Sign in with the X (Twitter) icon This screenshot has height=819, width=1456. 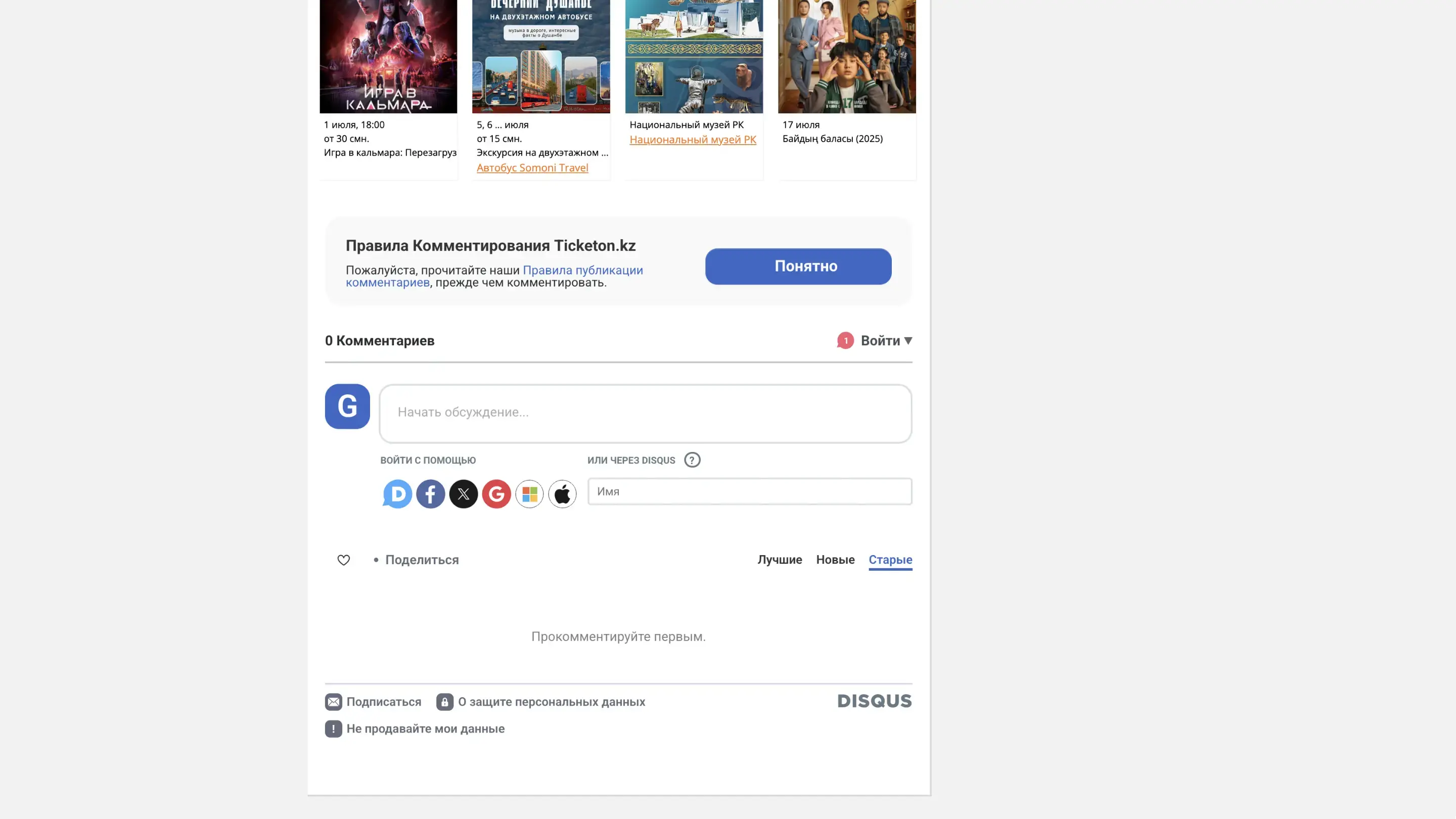coord(464,494)
